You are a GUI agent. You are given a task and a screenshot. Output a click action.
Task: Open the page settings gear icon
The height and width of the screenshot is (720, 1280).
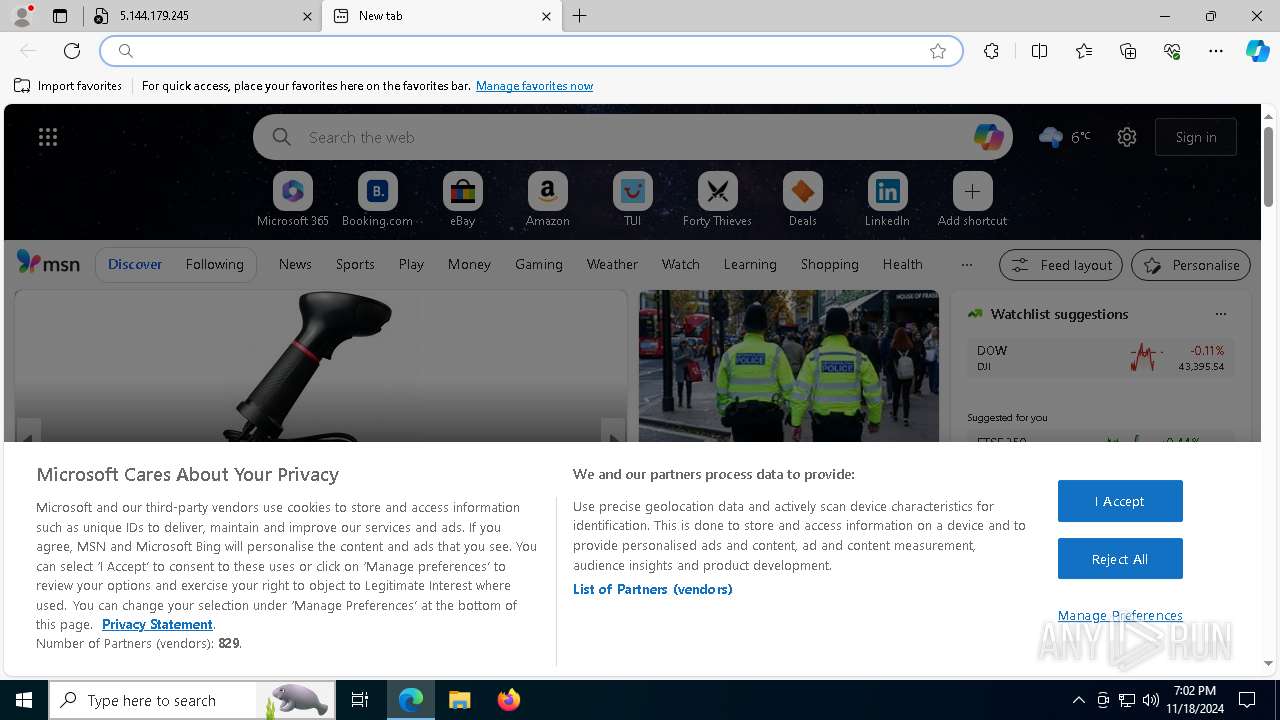pos(1127,137)
